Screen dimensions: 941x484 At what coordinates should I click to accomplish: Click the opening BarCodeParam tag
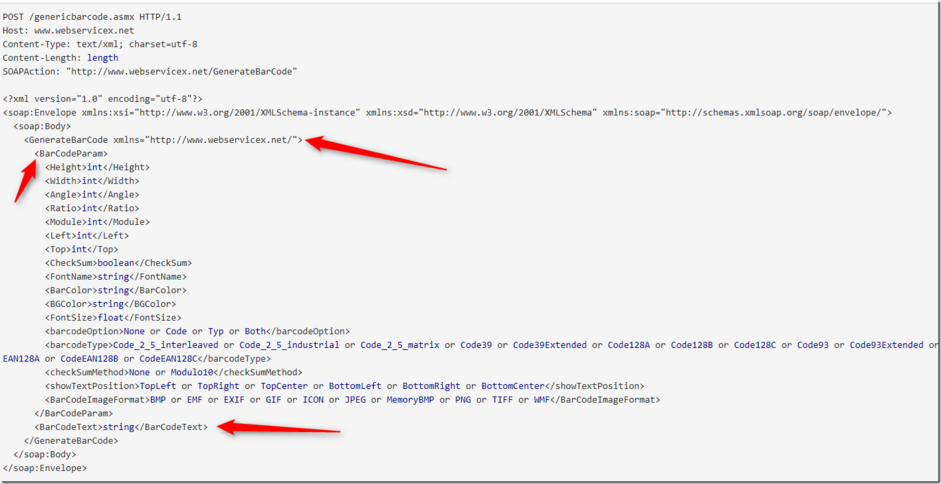pyautogui.click(x=71, y=154)
